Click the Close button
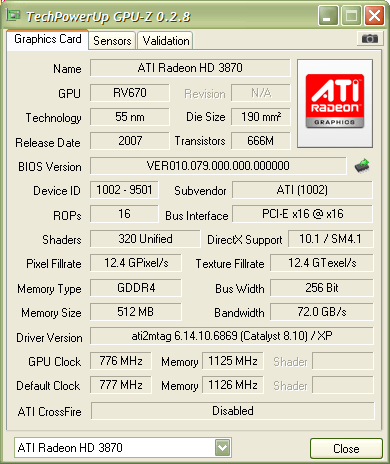Image resolution: width=390 pixels, height=464 pixels. pyautogui.click(x=346, y=449)
